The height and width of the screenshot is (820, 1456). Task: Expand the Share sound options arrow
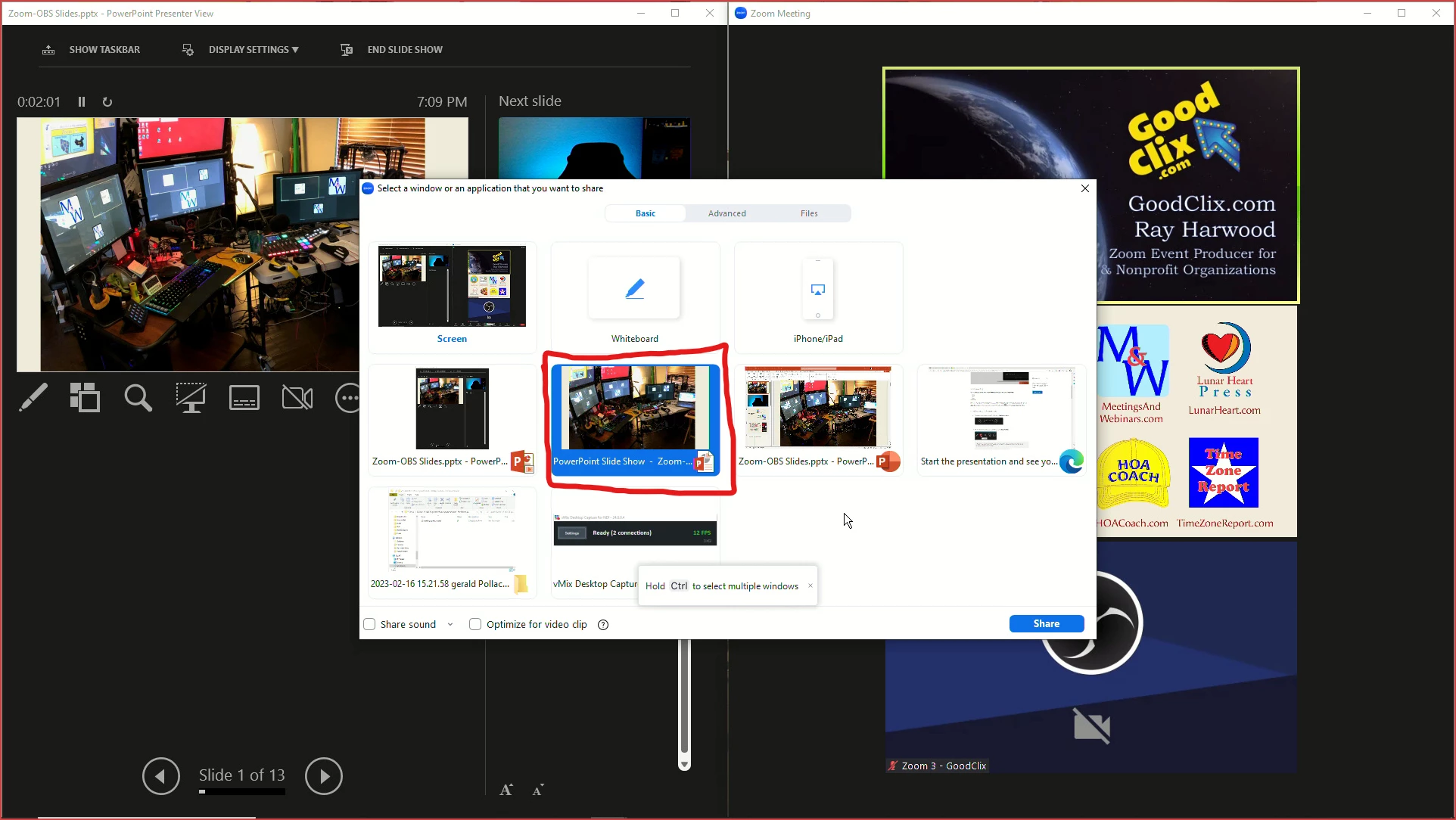[450, 625]
